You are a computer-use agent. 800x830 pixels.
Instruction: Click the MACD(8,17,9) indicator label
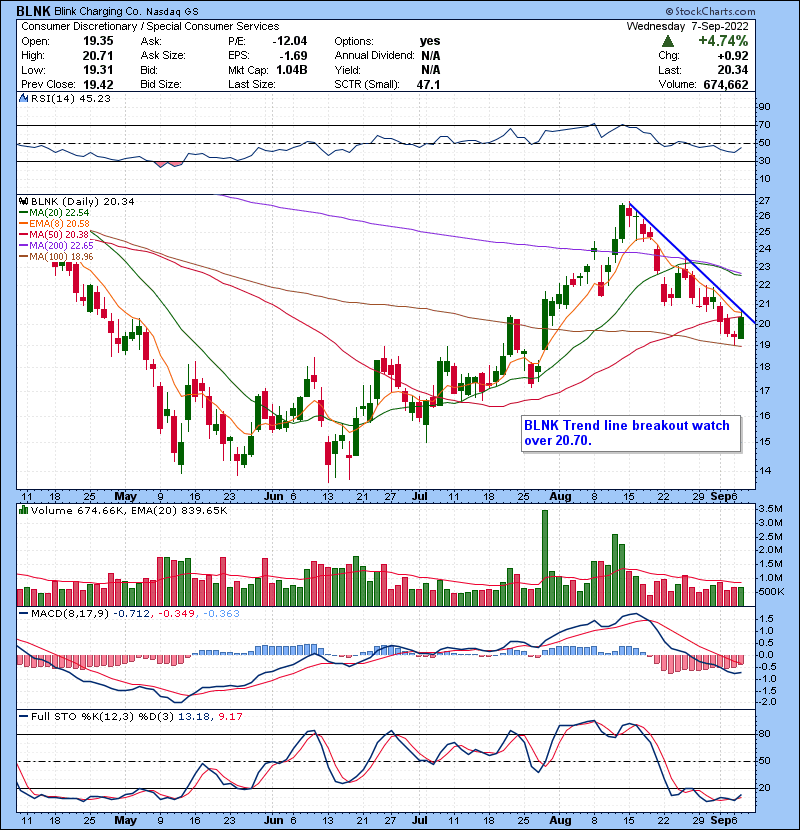tap(70, 614)
